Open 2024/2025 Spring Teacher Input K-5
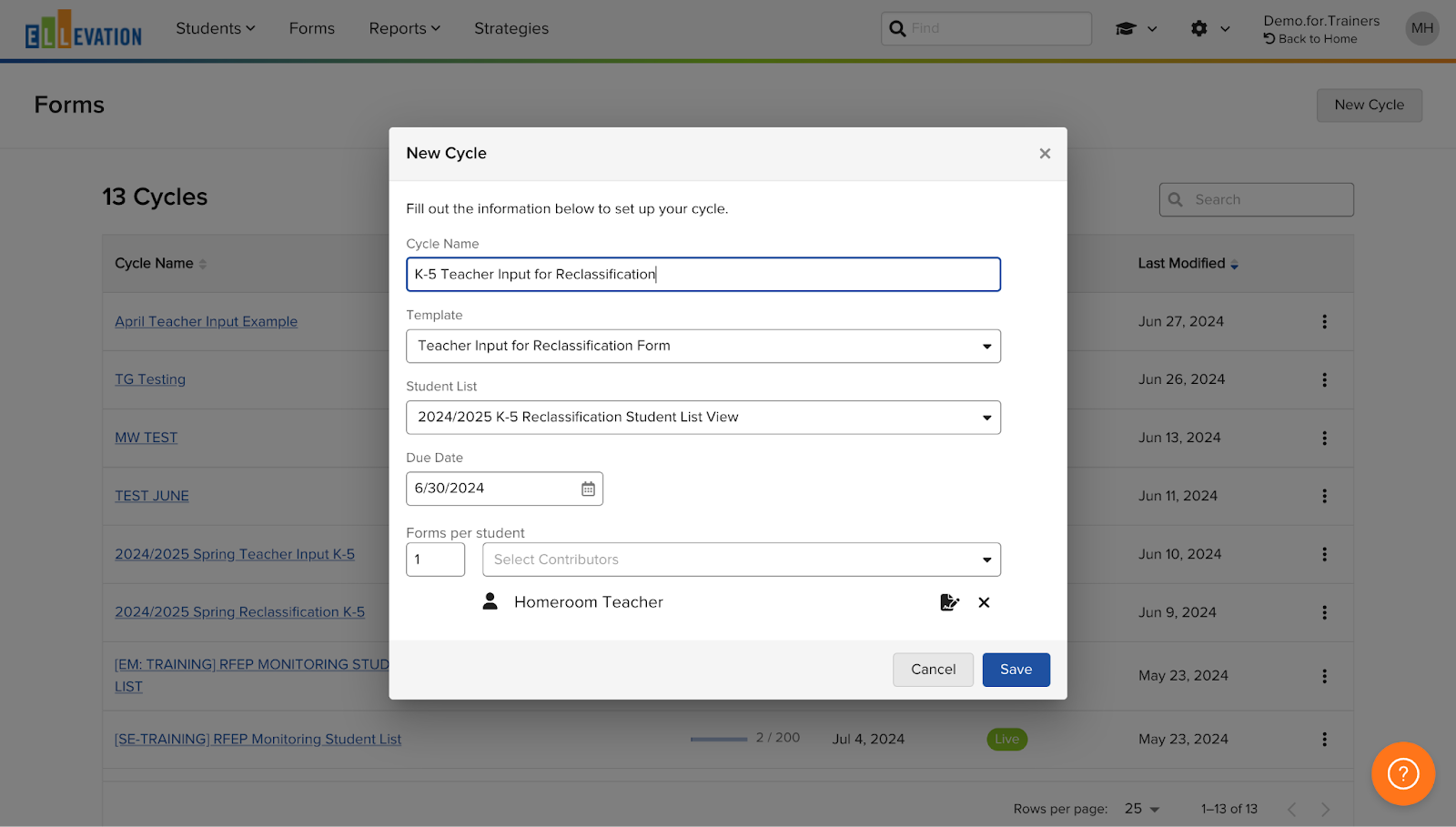 pos(235,554)
